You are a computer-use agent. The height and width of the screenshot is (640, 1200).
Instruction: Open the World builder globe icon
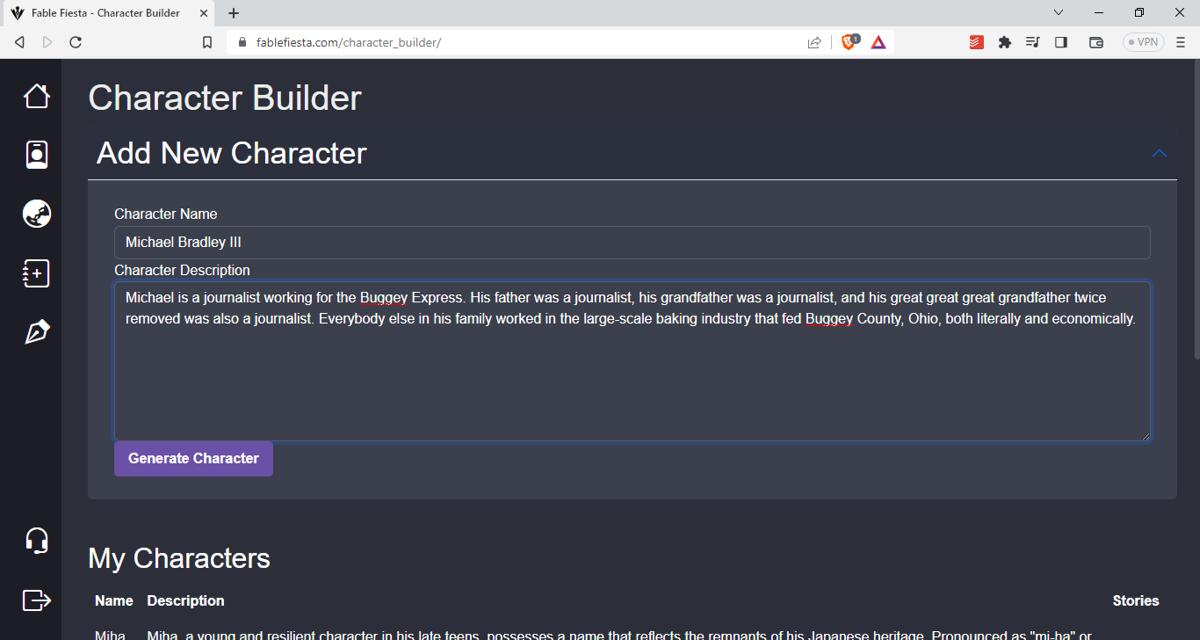(36, 213)
